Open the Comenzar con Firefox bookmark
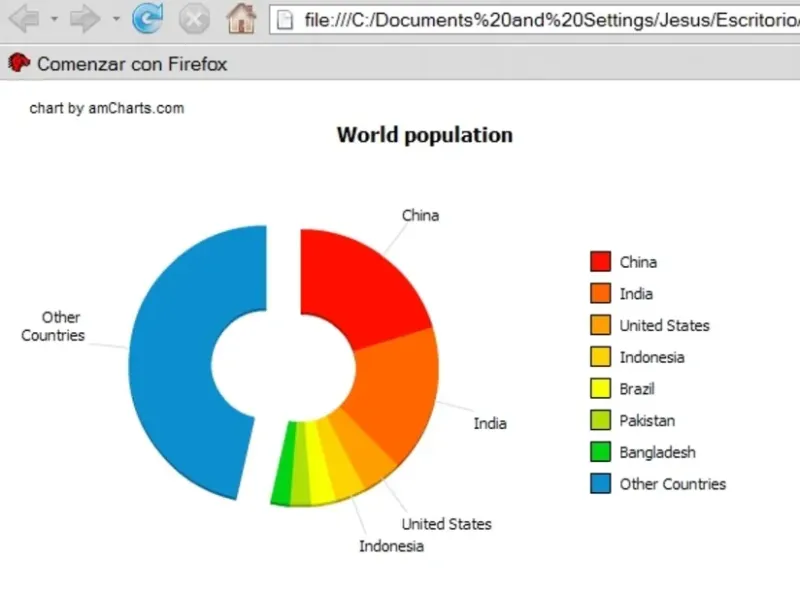800x600 pixels. (x=118, y=64)
